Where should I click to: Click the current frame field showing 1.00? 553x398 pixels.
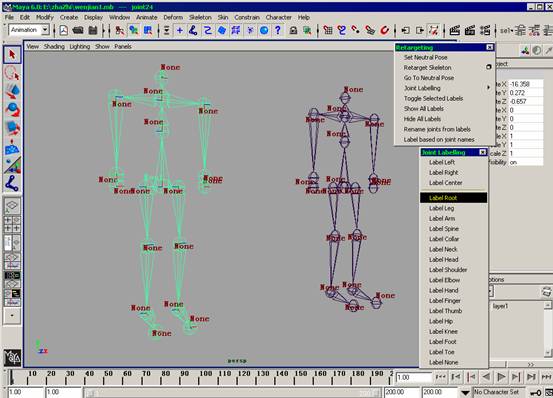tap(413, 377)
